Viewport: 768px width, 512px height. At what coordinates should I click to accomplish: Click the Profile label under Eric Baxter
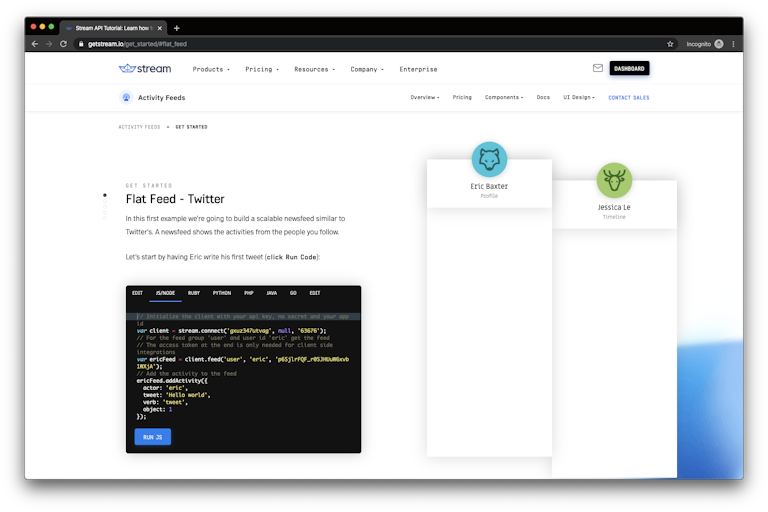(489, 196)
